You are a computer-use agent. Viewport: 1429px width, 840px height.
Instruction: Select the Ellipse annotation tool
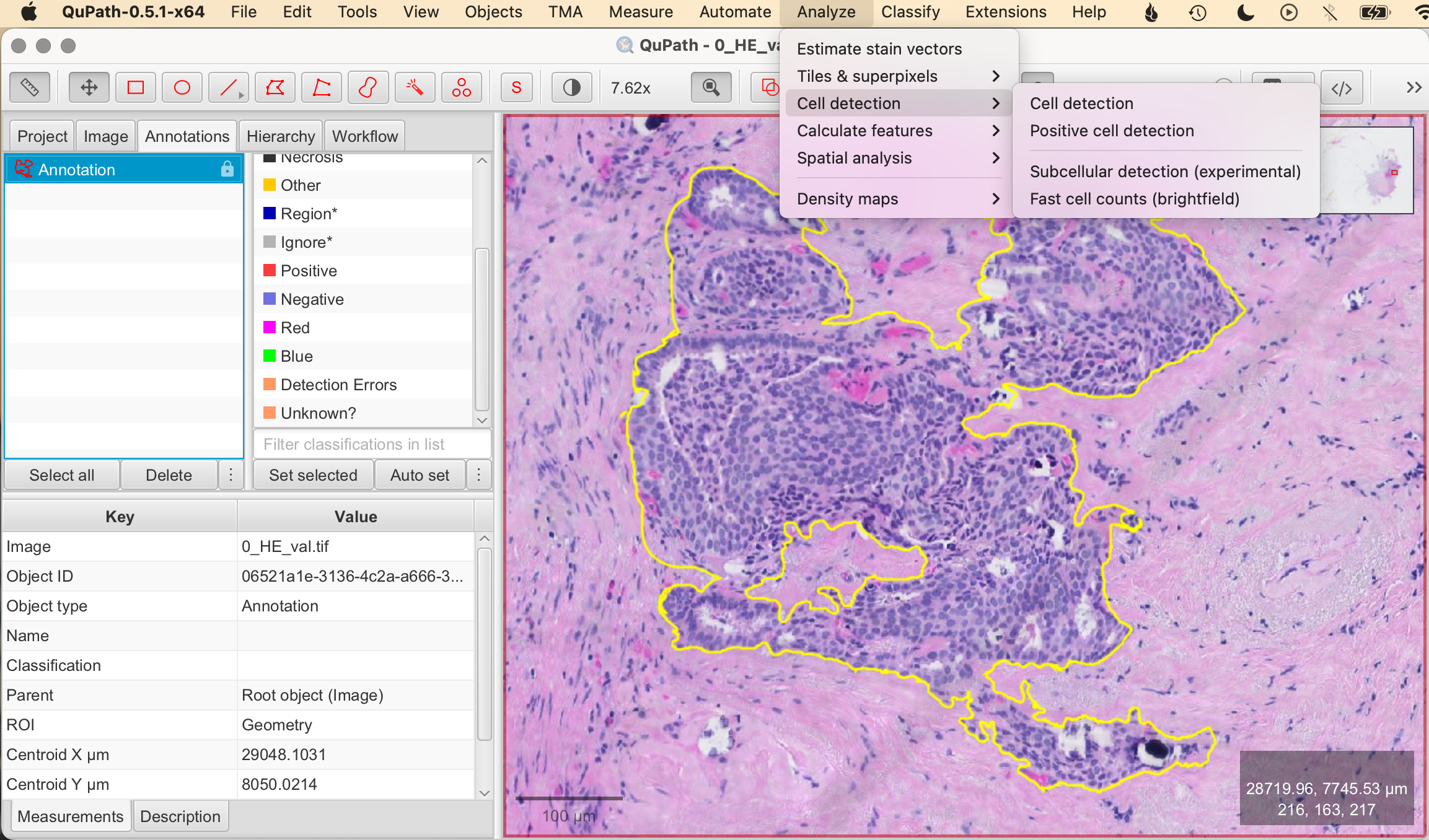click(x=182, y=87)
